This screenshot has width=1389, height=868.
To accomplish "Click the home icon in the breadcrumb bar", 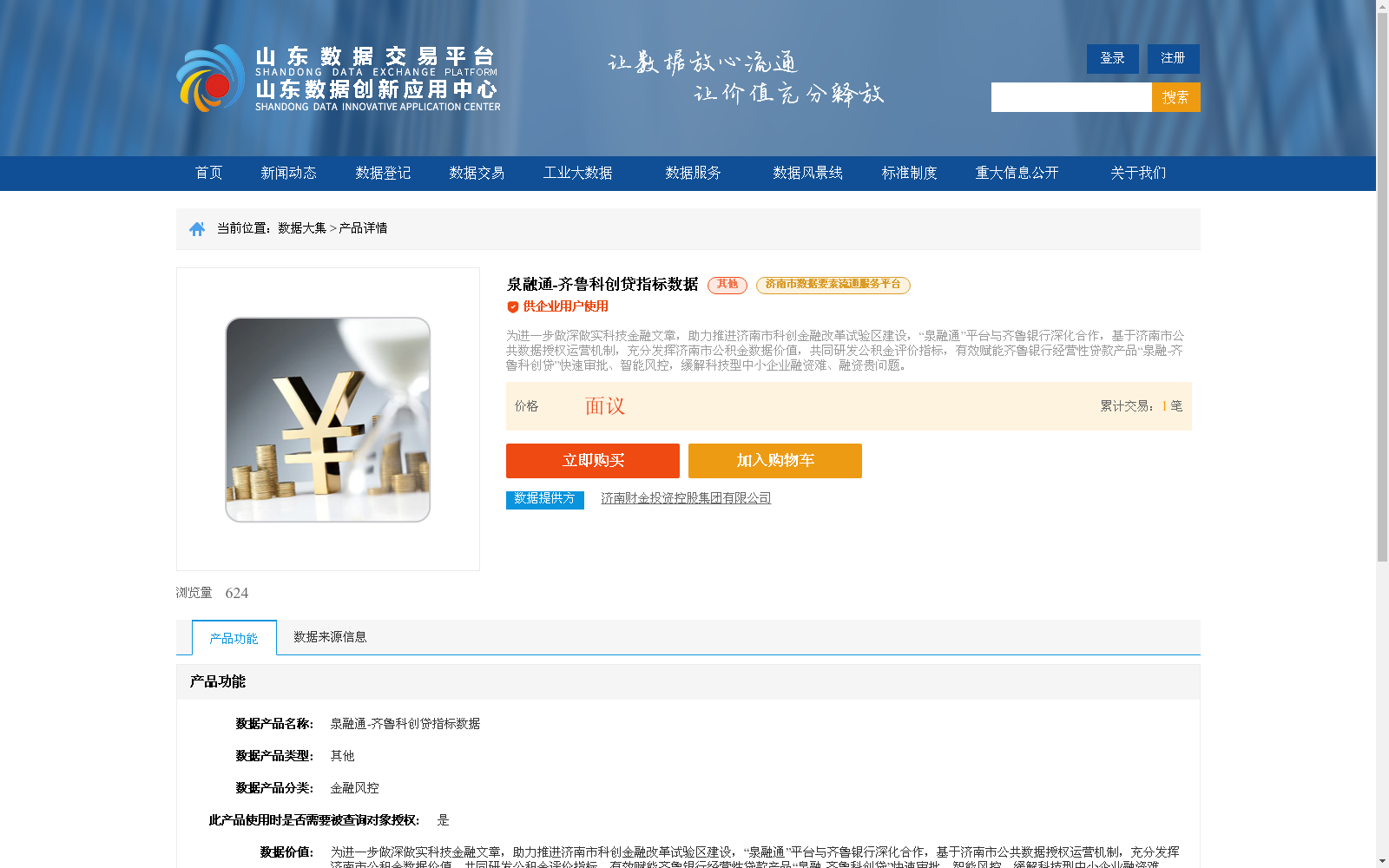I will click(x=195, y=227).
